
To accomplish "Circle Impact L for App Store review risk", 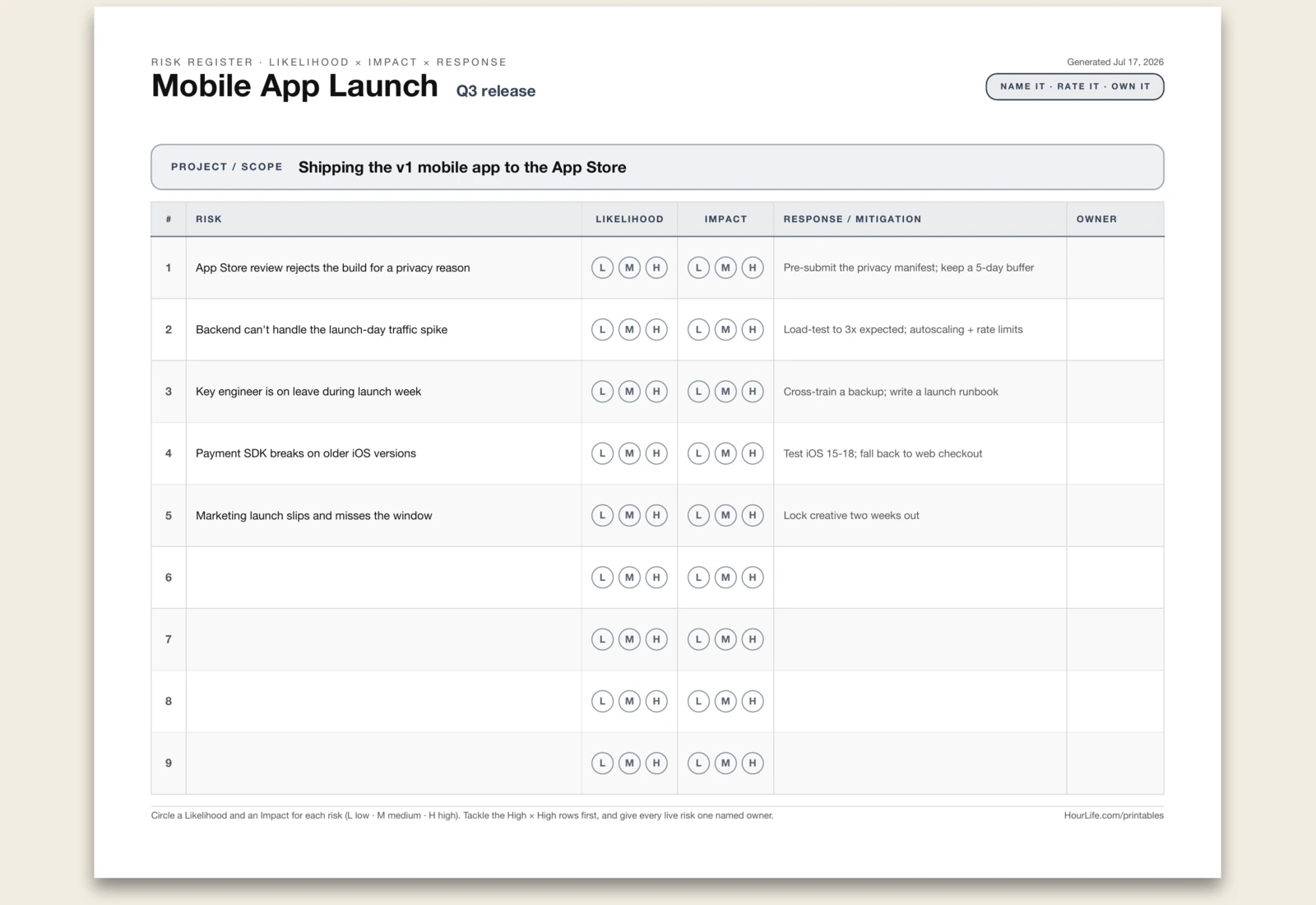I will point(698,267).
